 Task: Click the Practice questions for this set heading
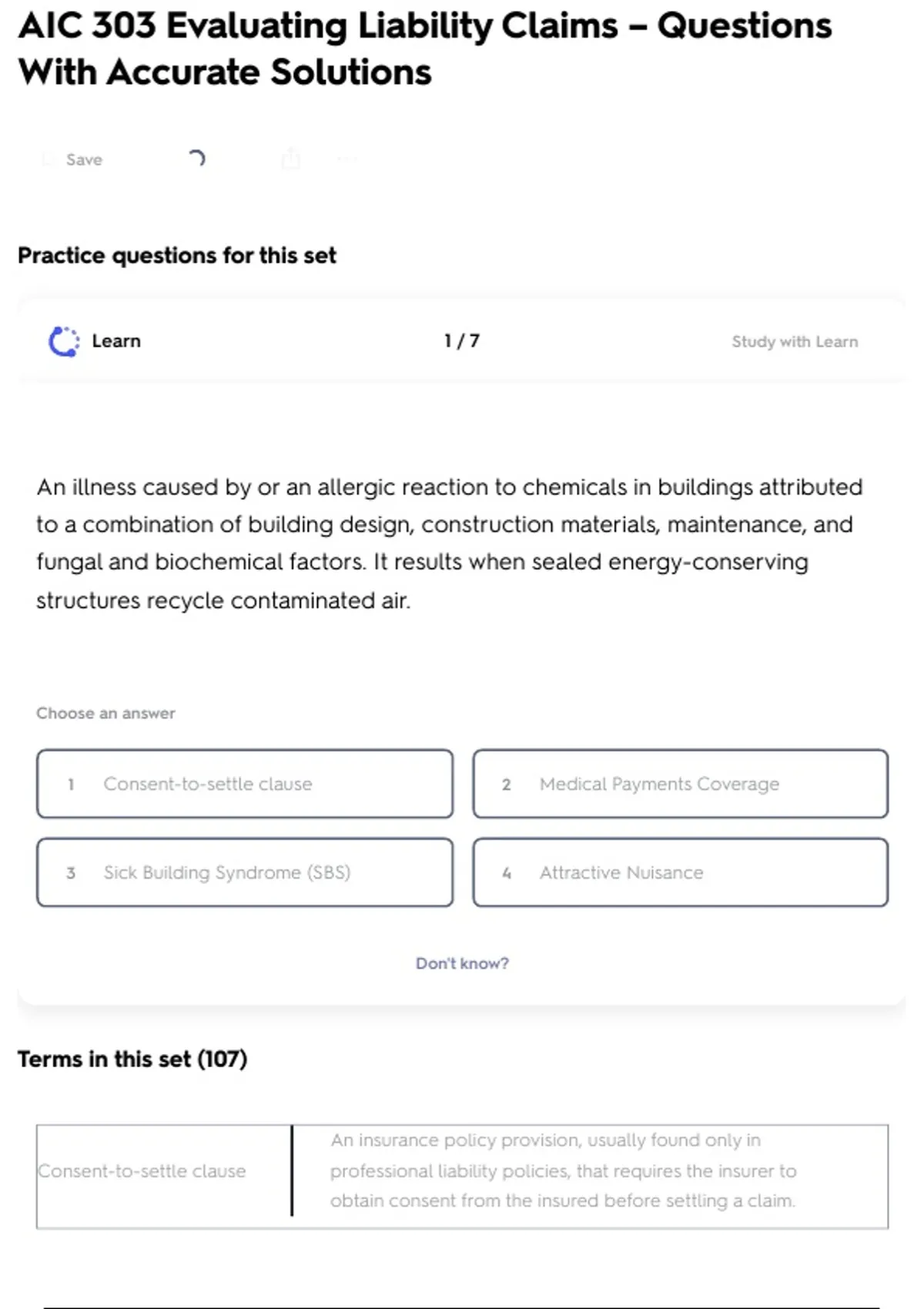pos(177,256)
